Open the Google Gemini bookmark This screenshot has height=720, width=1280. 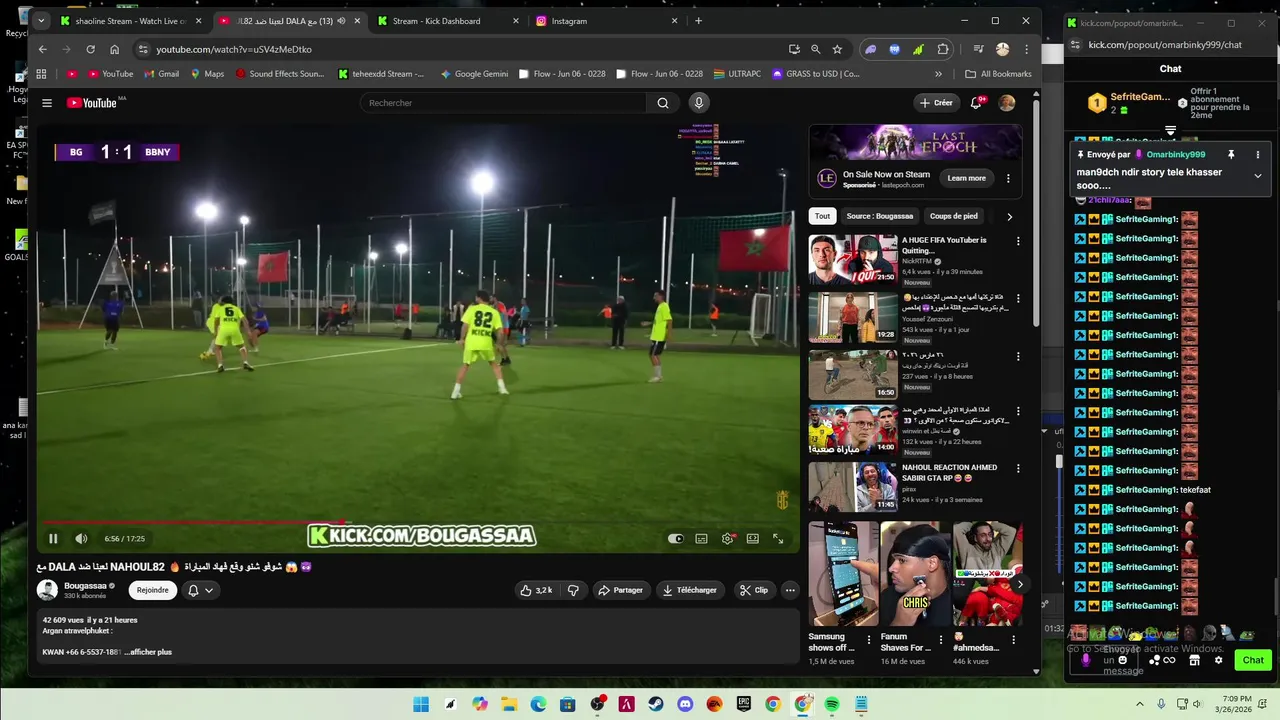point(473,74)
